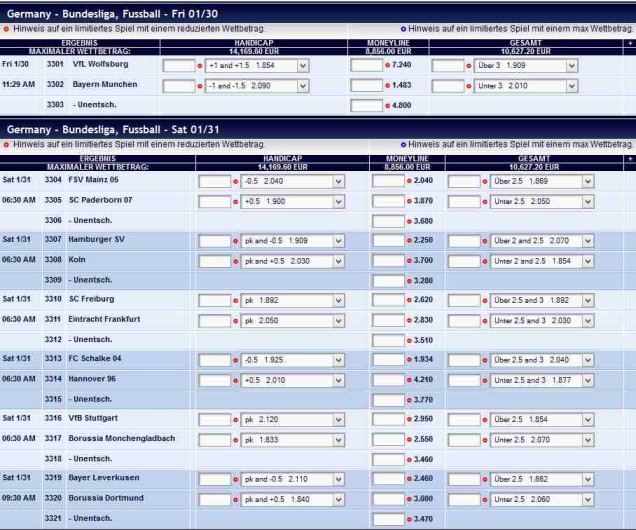Click plus icon in Fri 01/30 table header
This screenshot has height=530, width=636.
tap(630, 43)
